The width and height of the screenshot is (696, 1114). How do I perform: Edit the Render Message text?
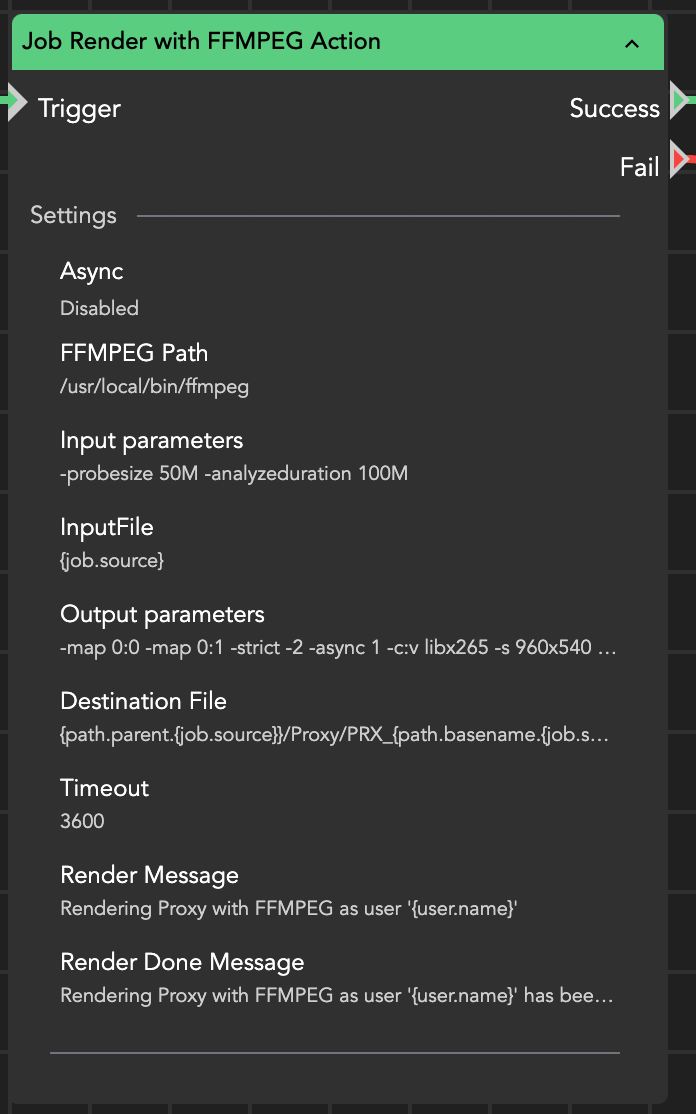click(x=288, y=909)
